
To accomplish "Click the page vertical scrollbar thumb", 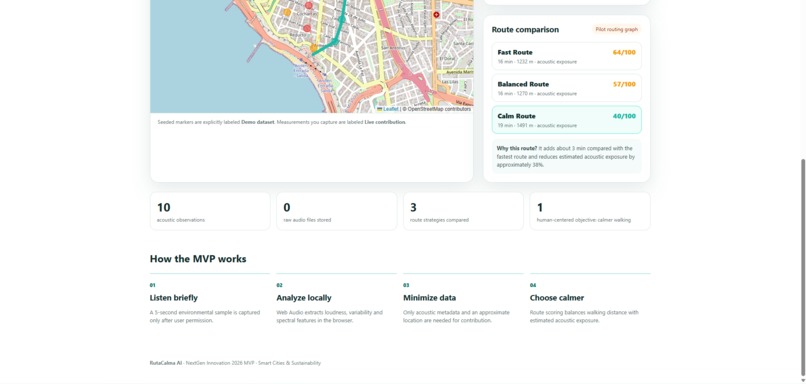I will pyautogui.click(x=803, y=267).
